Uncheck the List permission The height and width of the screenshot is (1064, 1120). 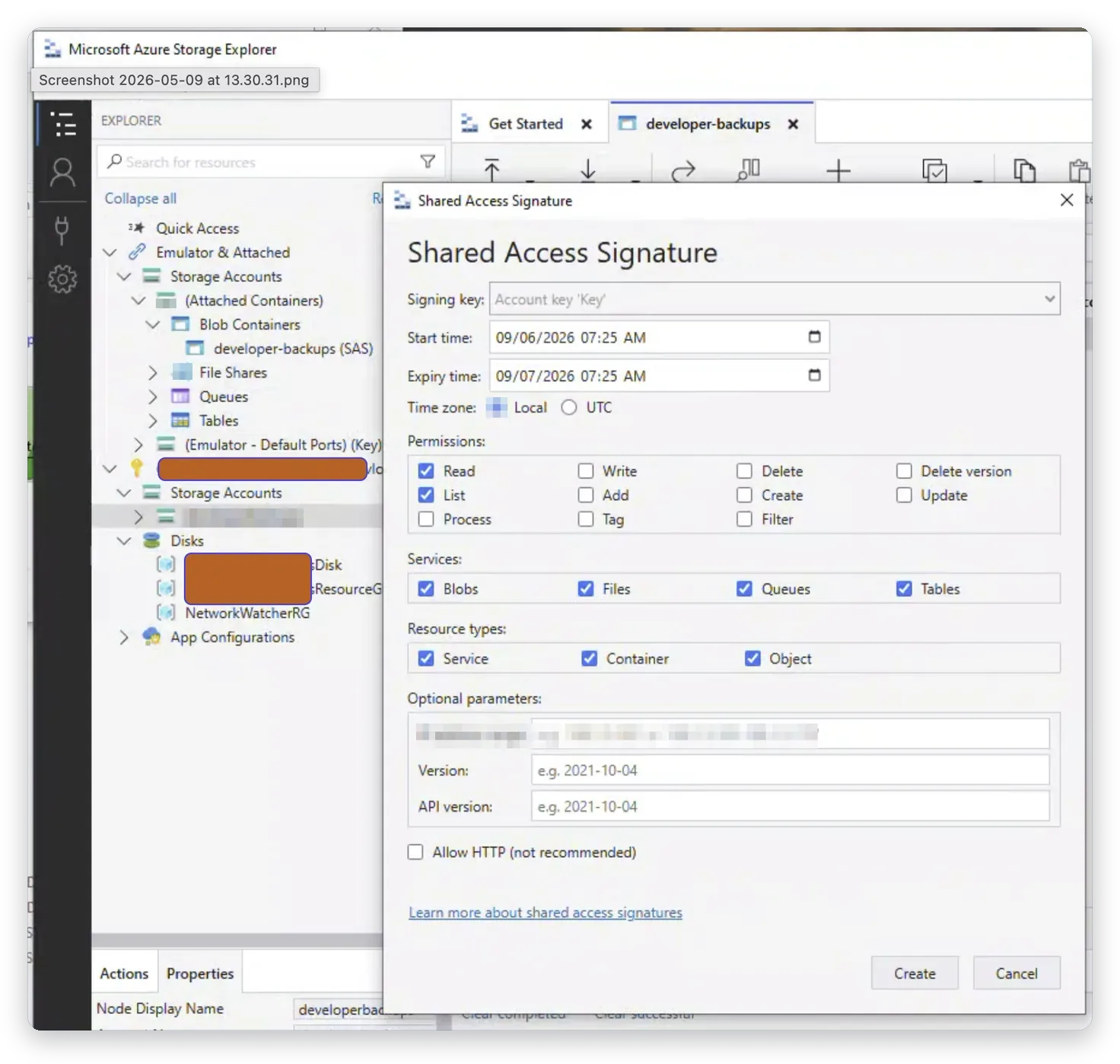pyautogui.click(x=426, y=495)
